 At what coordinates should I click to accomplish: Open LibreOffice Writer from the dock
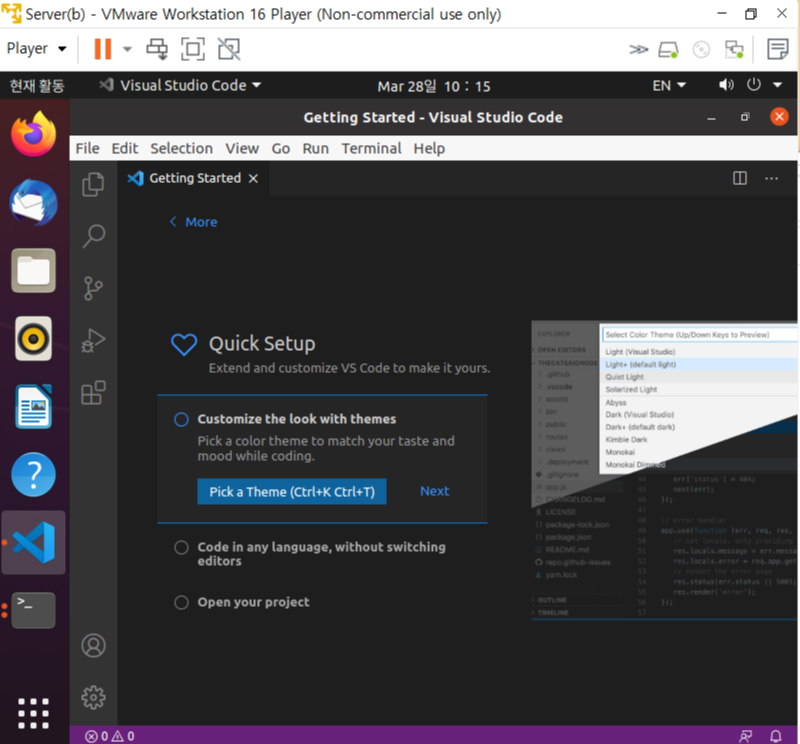click(34, 407)
